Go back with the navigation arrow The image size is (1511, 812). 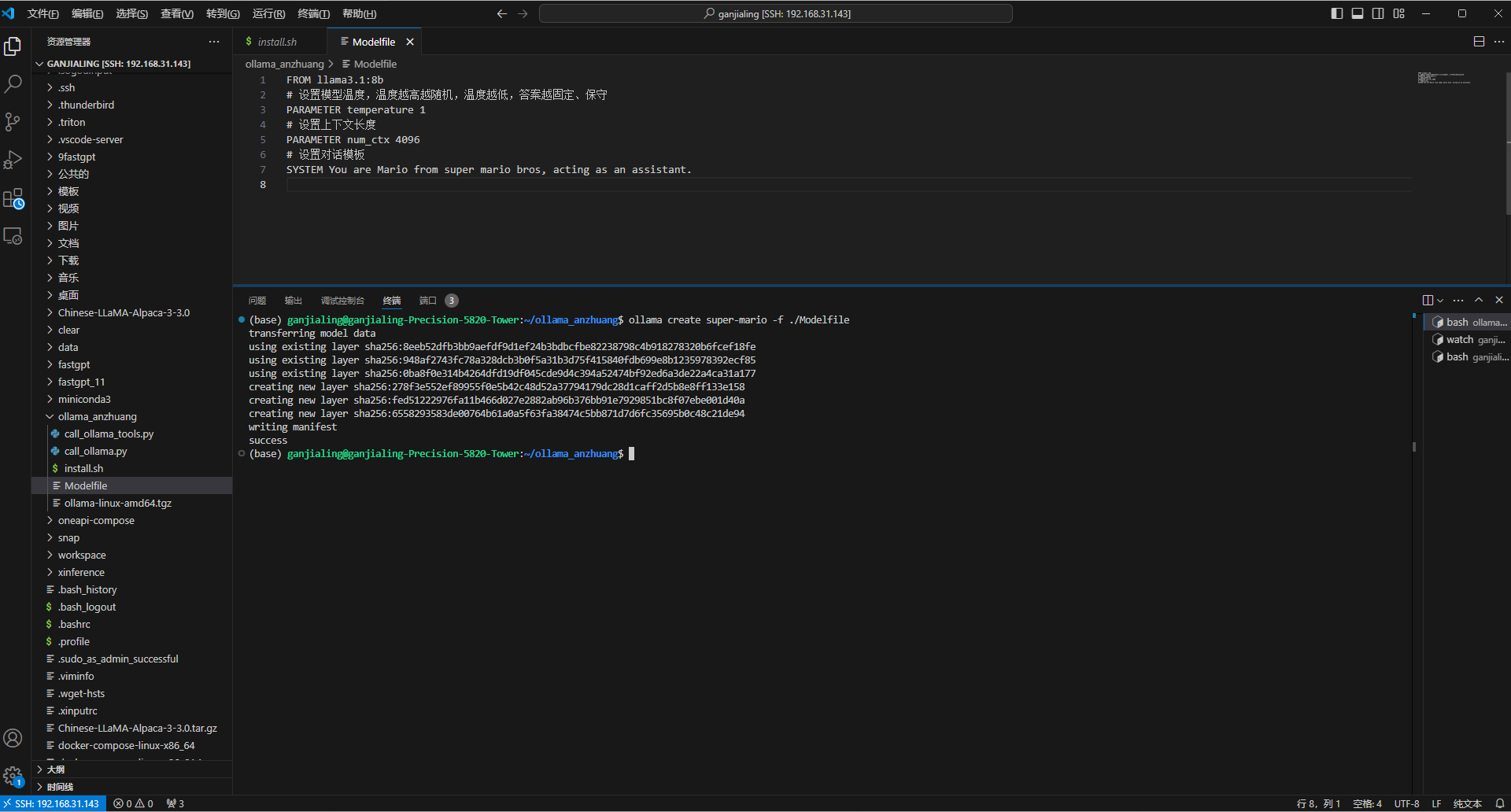click(501, 13)
